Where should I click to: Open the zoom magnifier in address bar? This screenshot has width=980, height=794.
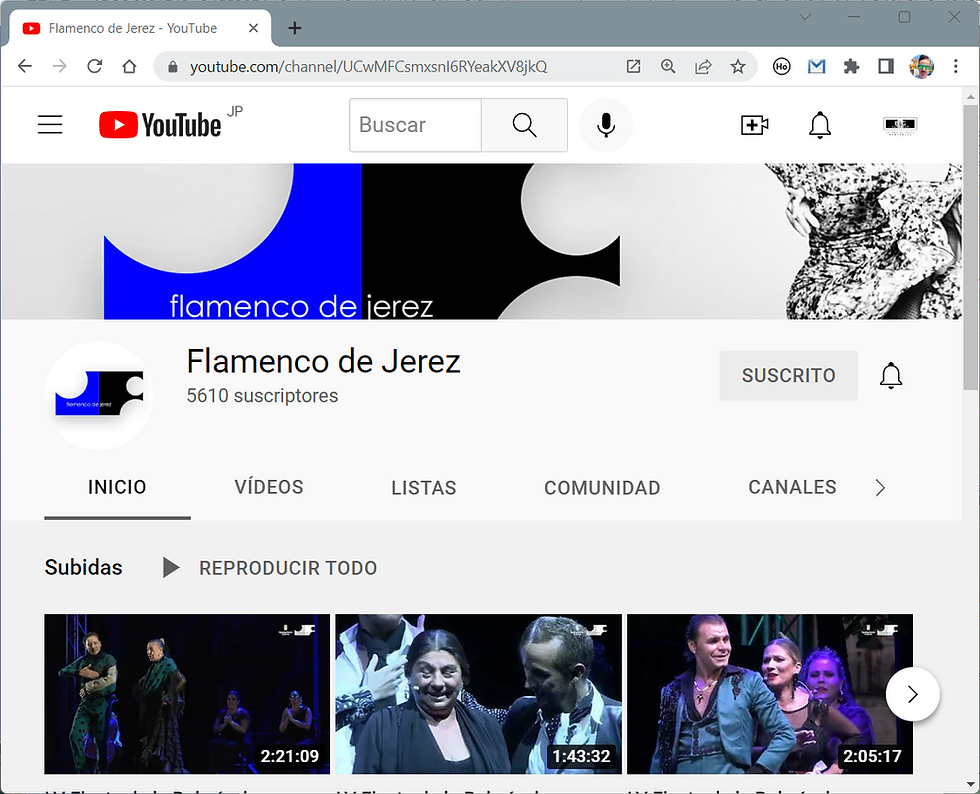(x=668, y=66)
